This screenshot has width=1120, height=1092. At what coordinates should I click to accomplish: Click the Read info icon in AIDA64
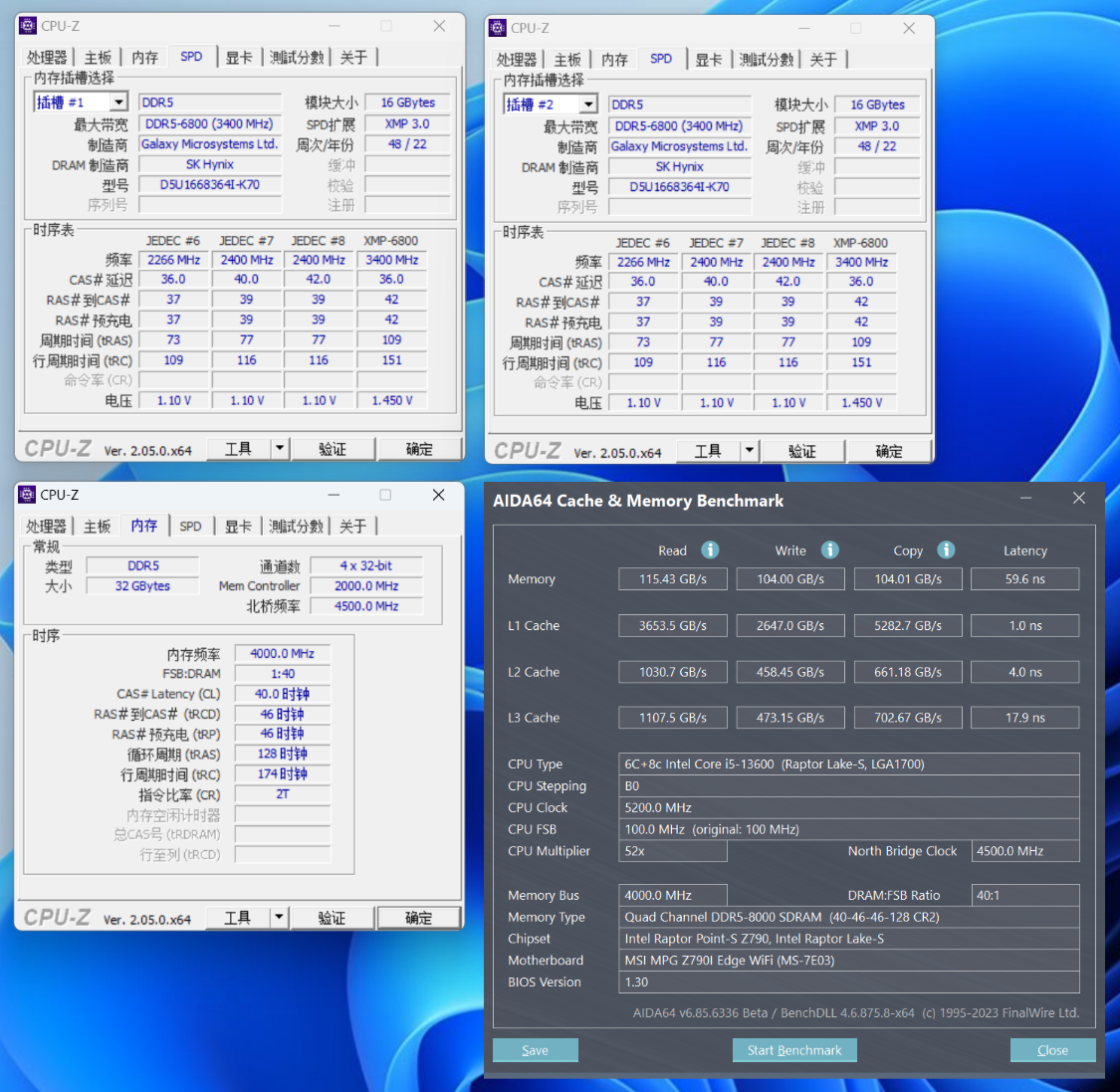coord(710,549)
